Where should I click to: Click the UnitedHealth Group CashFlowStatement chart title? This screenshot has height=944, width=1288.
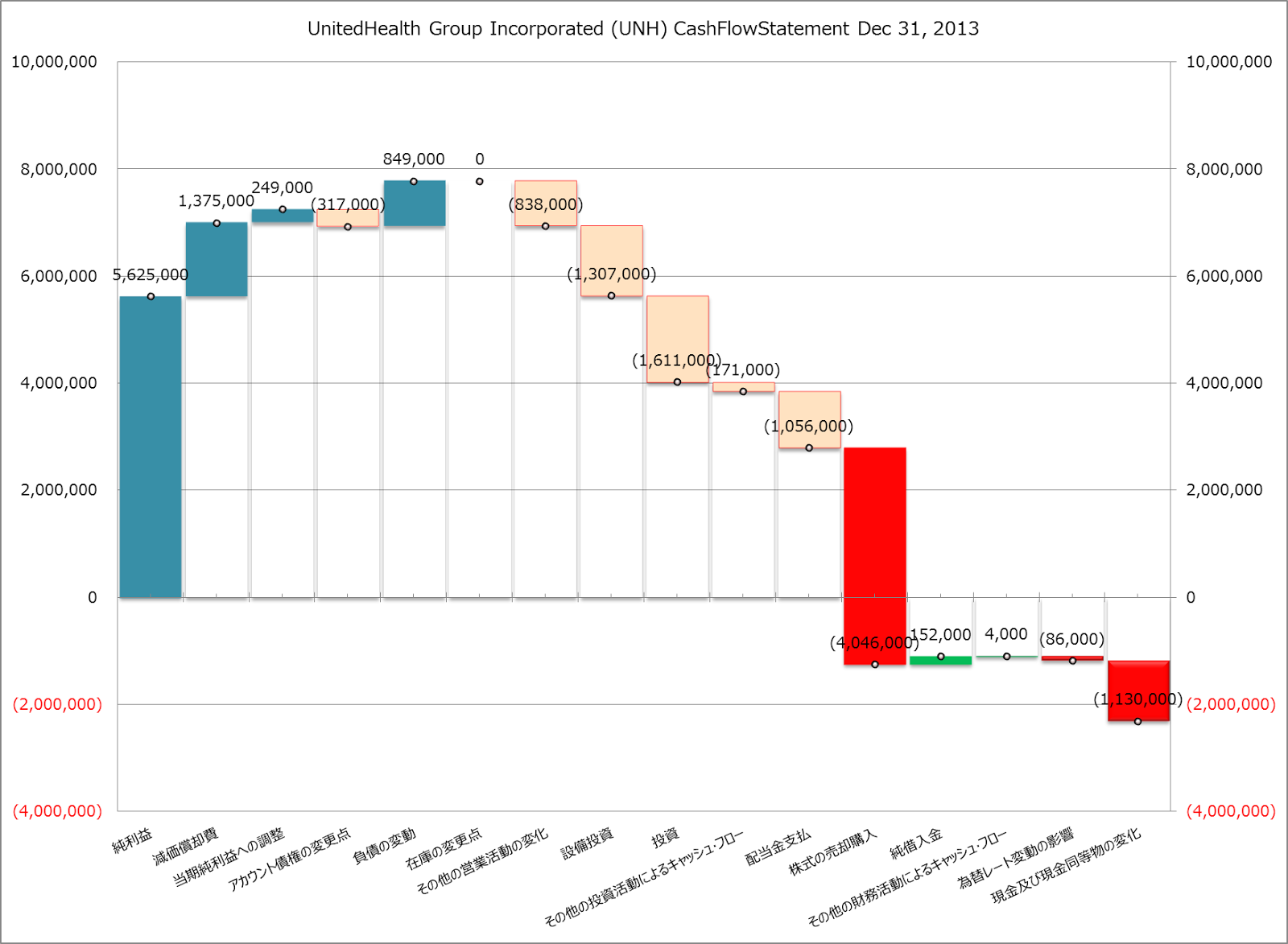tap(643, 29)
